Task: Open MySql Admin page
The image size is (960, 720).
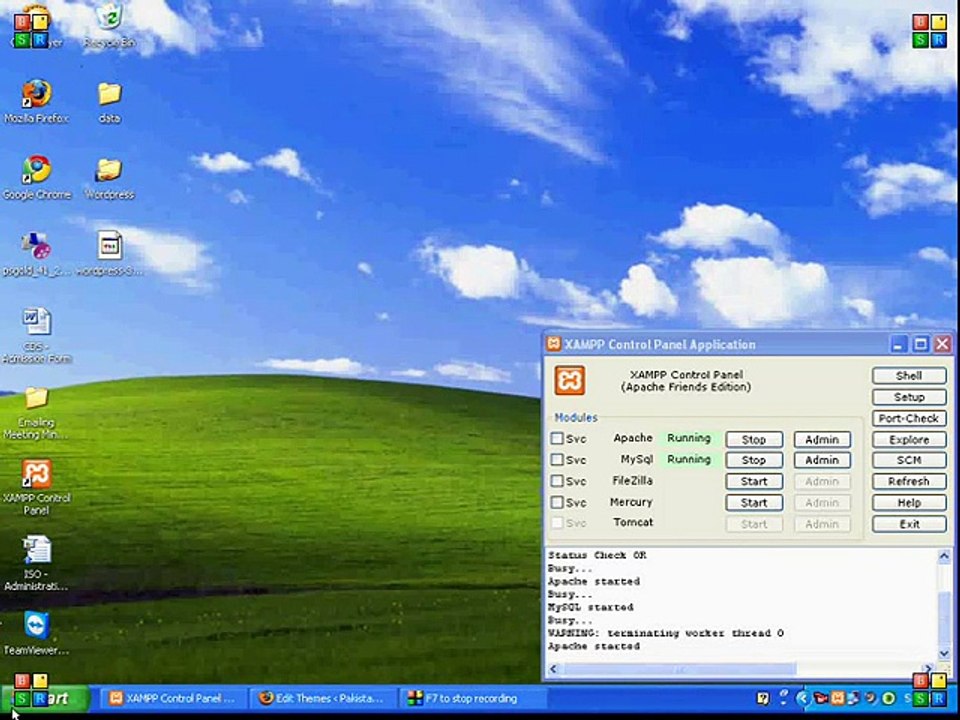Action: [x=822, y=460]
